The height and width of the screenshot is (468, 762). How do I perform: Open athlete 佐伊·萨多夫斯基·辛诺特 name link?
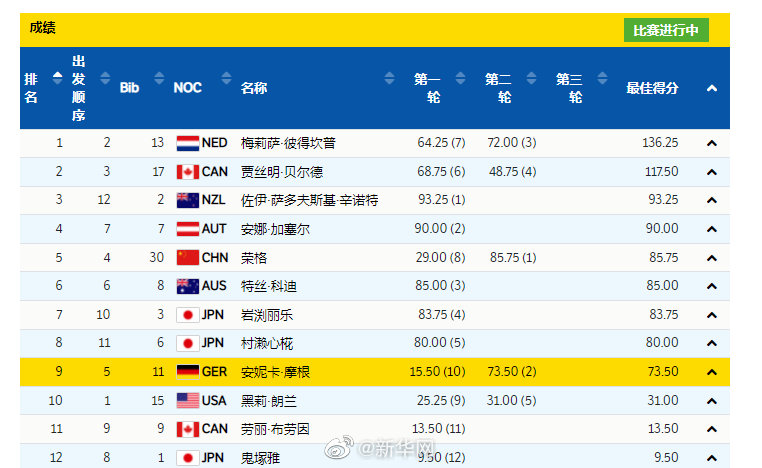coord(310,200)
